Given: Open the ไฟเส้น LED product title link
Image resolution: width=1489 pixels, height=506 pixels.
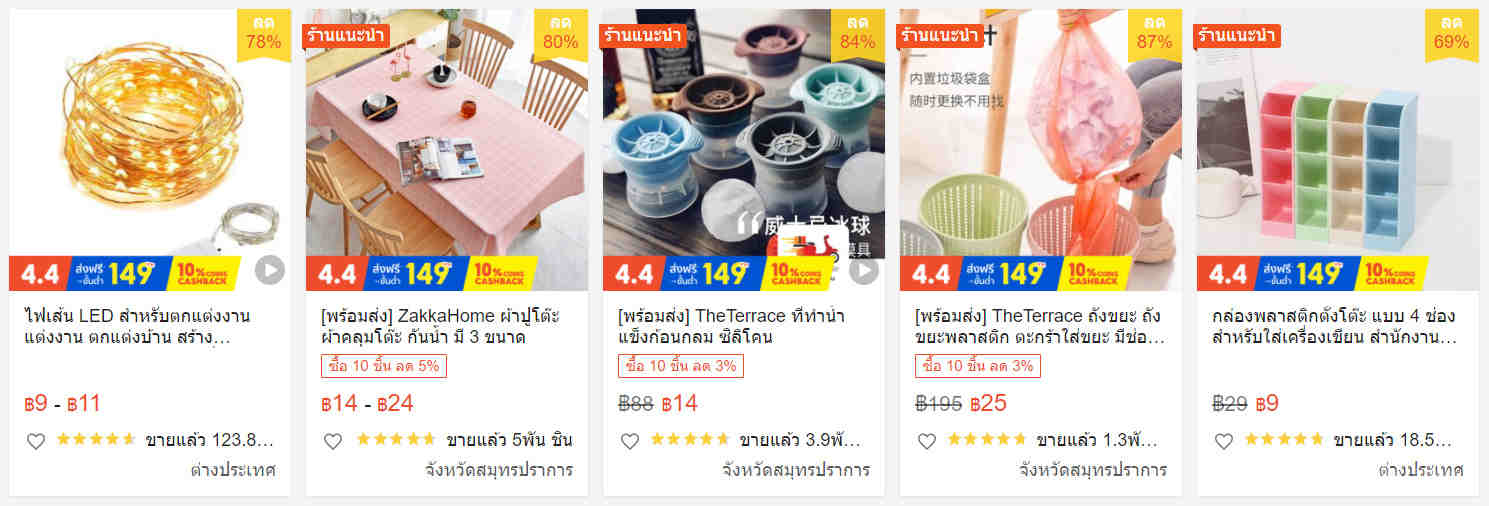Looking at the screenshot, I should click(137, 326).
